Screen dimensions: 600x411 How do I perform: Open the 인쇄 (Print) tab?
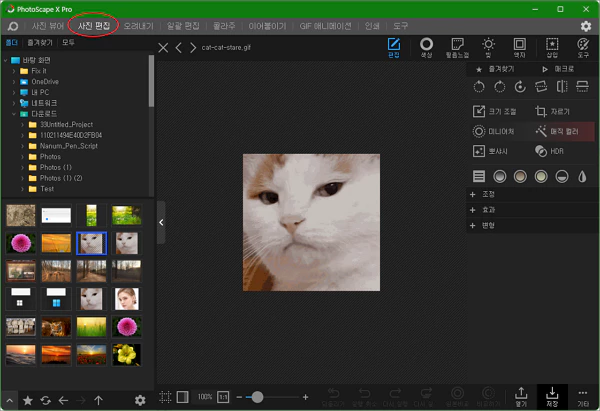click(372, 26)
